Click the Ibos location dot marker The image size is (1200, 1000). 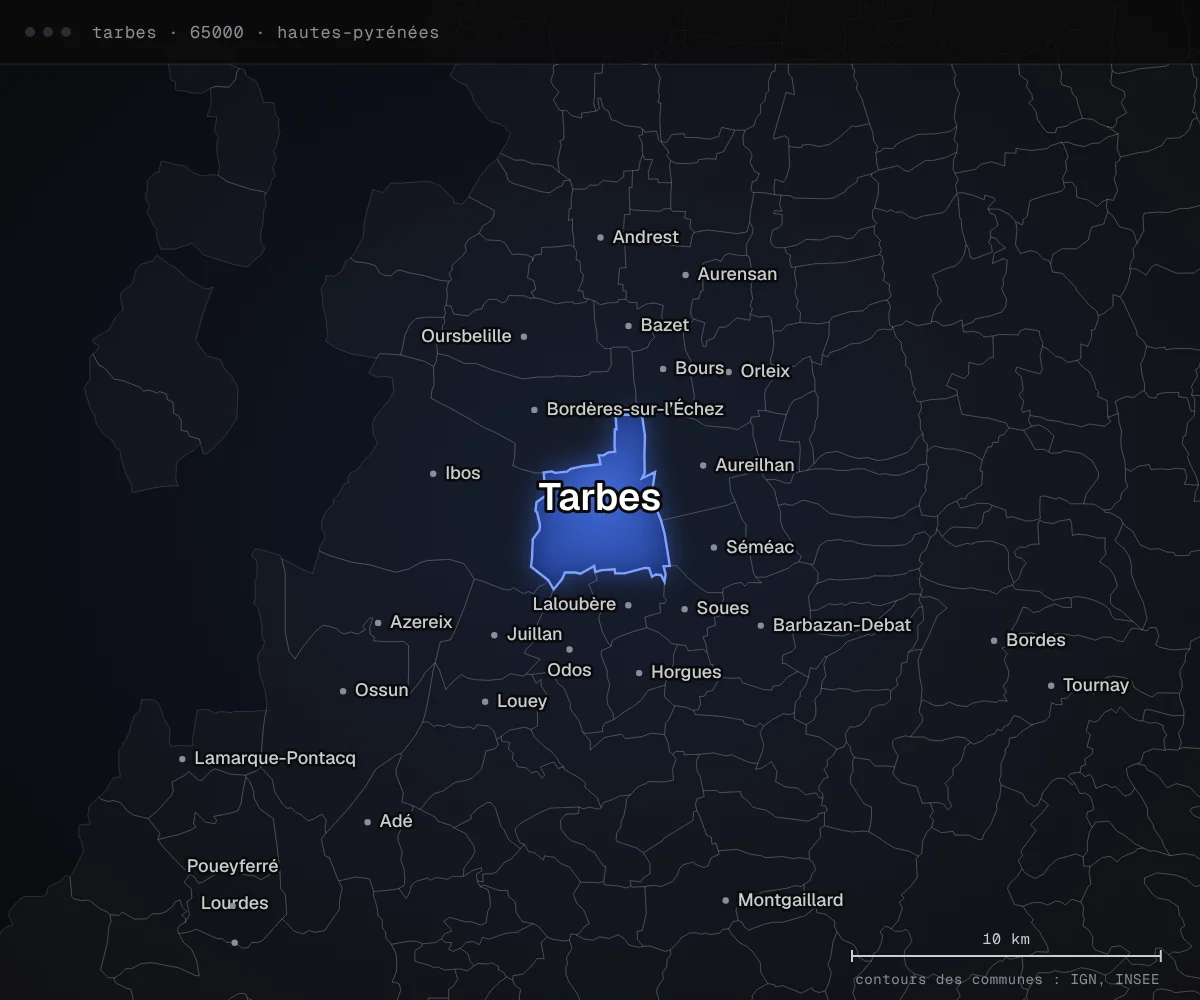(x=433, y=474)
